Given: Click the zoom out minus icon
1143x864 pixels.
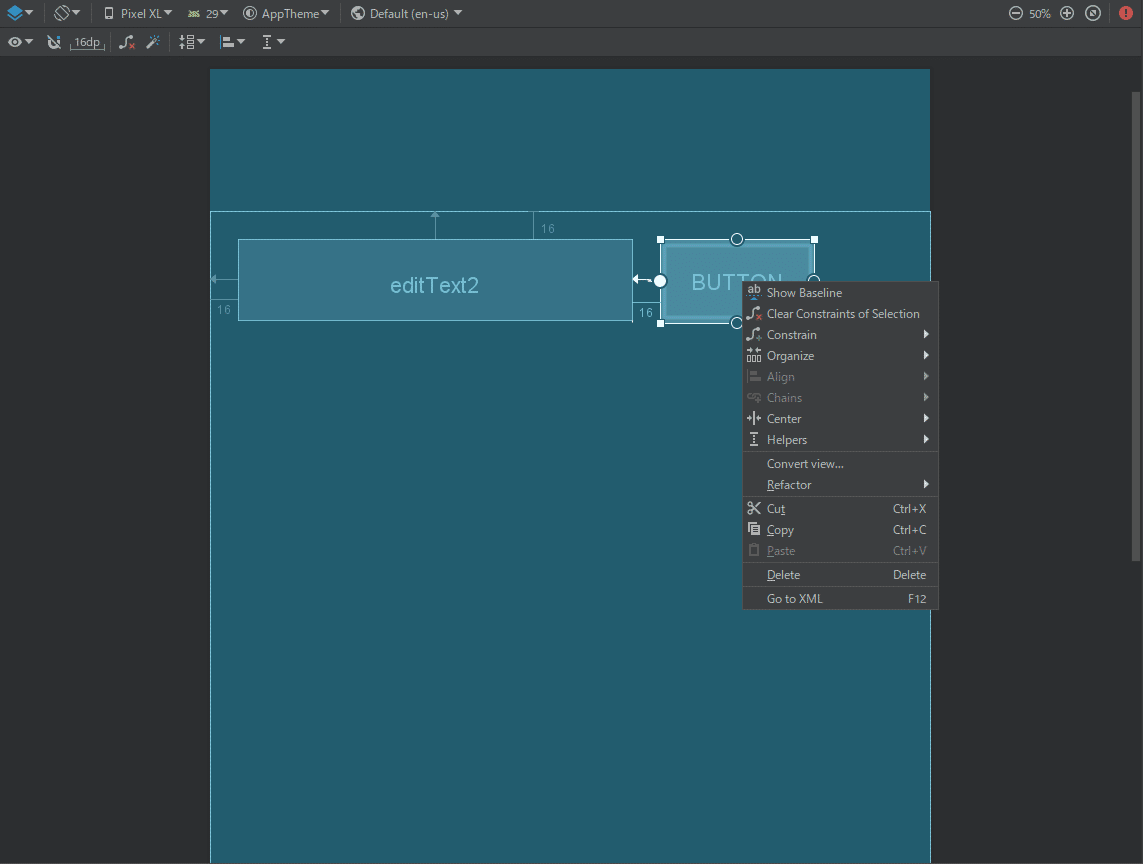Looking at the screenshot, I should point(1015,13).
